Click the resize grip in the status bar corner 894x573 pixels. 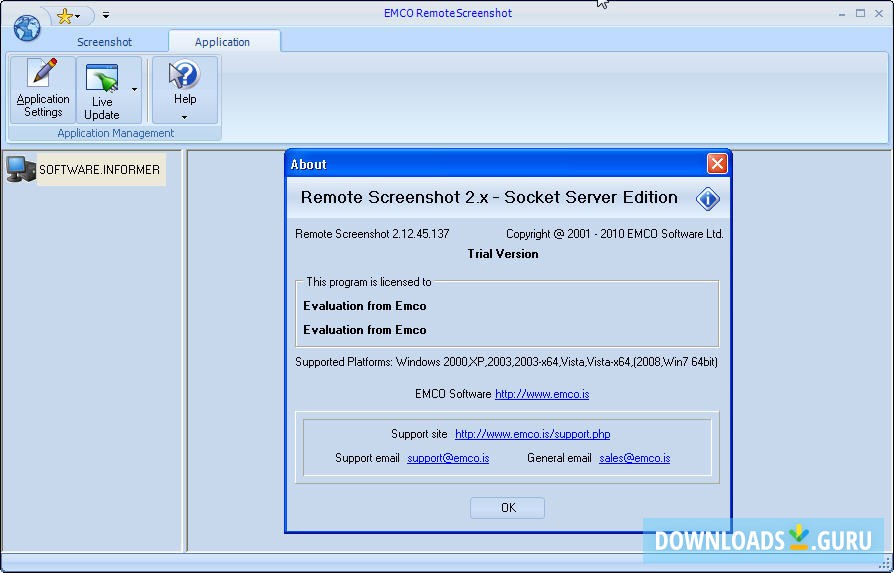pos(885,563)
